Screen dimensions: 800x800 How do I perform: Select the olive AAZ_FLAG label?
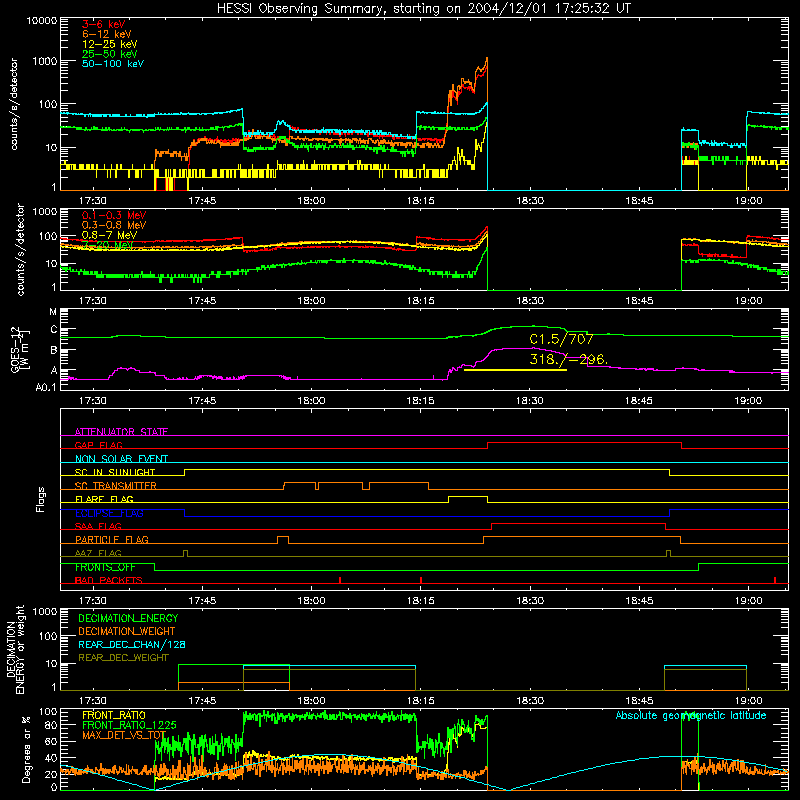pyautogui.click(x=98, y=553)
